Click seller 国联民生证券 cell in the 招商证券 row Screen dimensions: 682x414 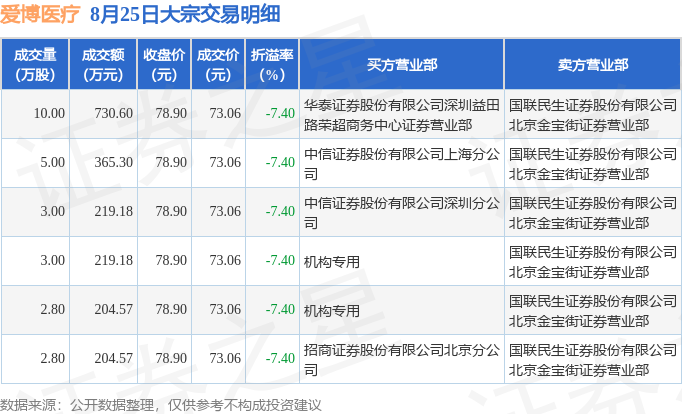[593, 360]
